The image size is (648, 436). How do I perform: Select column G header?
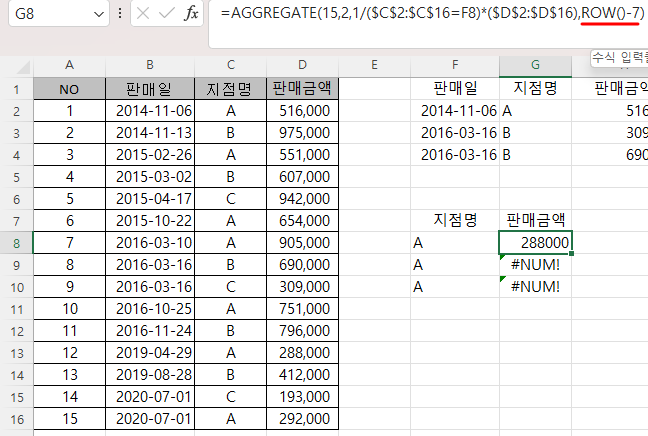536,65
